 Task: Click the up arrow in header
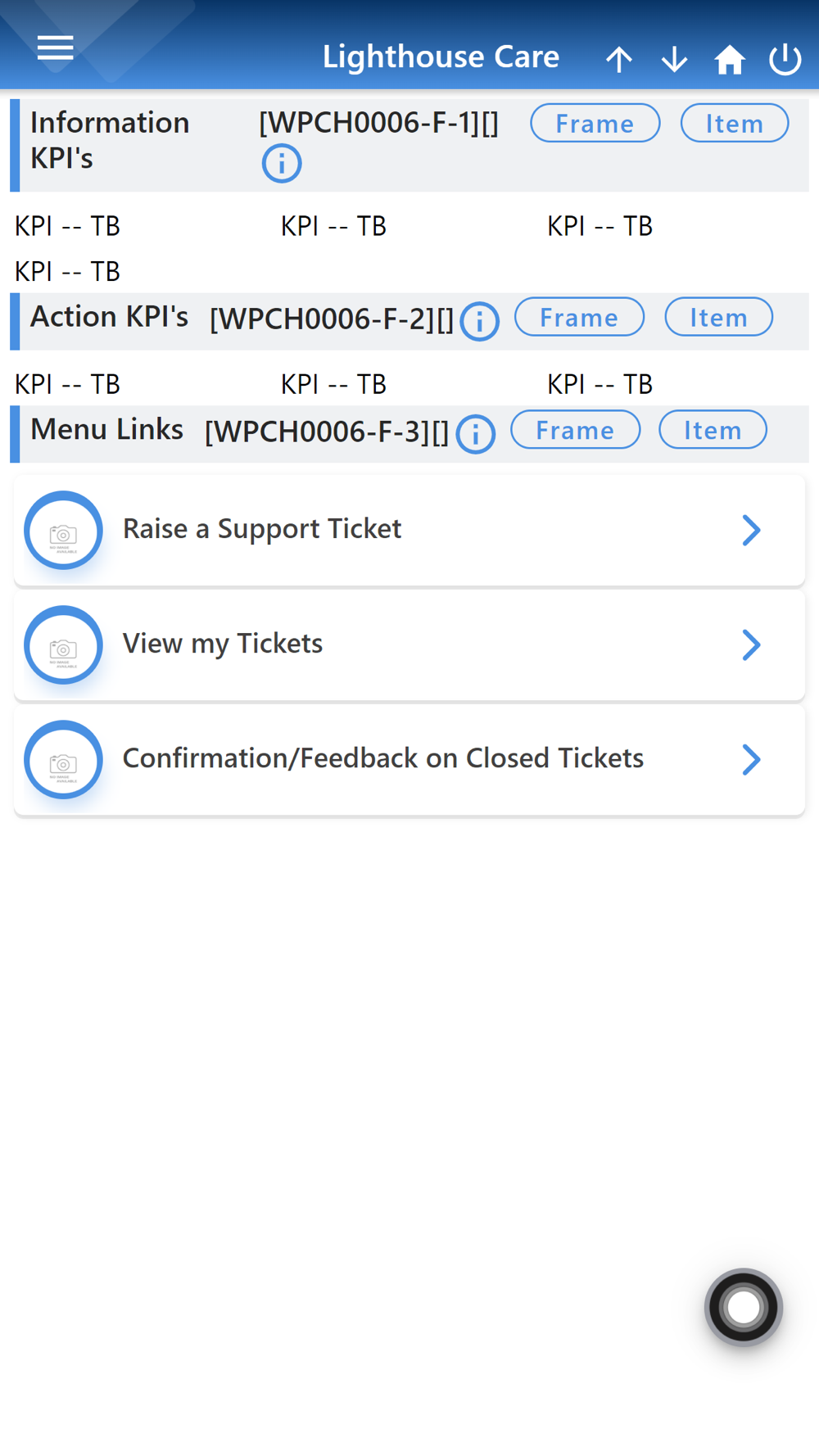click(619, 59)
